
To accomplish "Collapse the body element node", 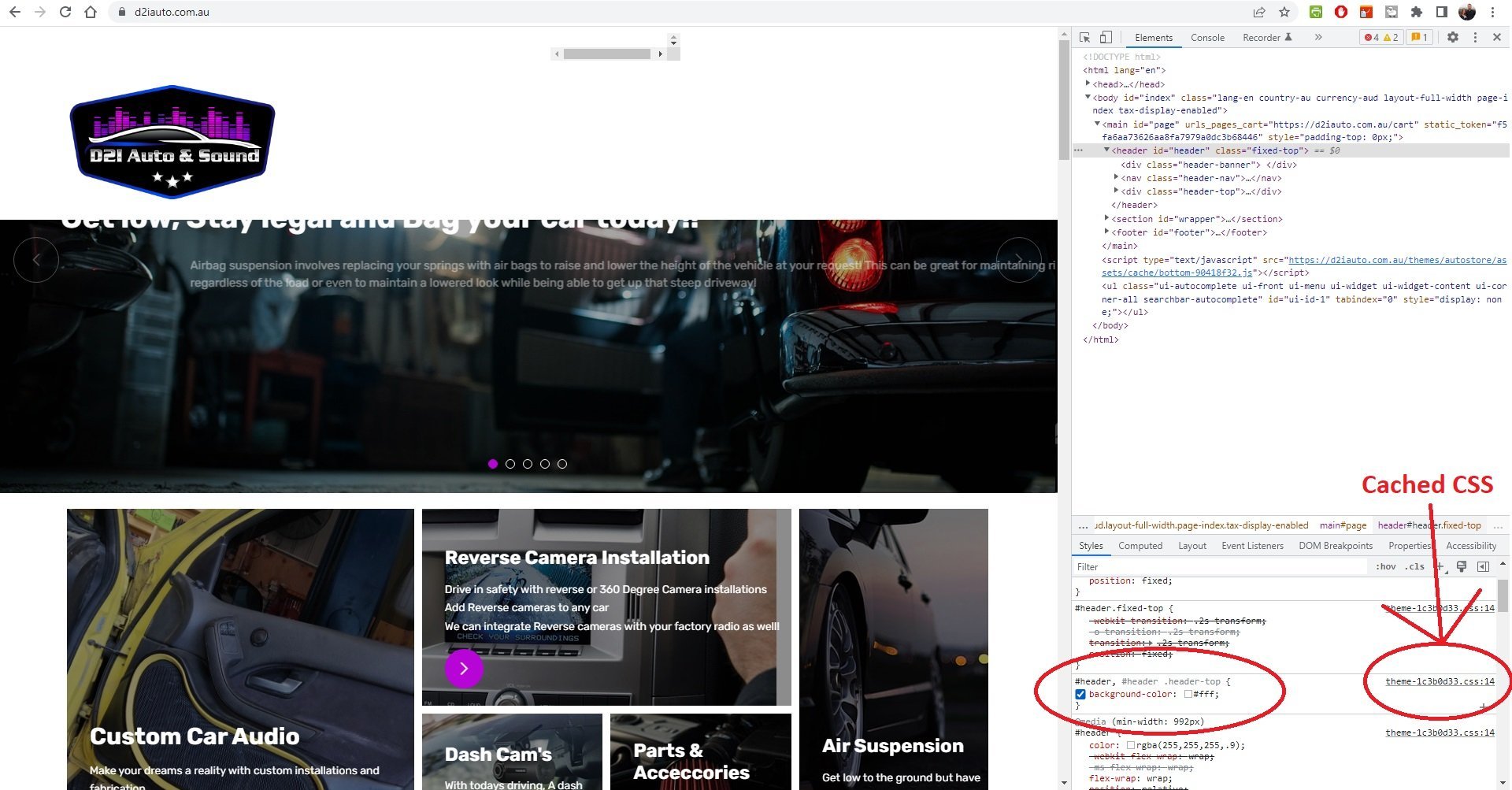I will tap(1088, 97).
